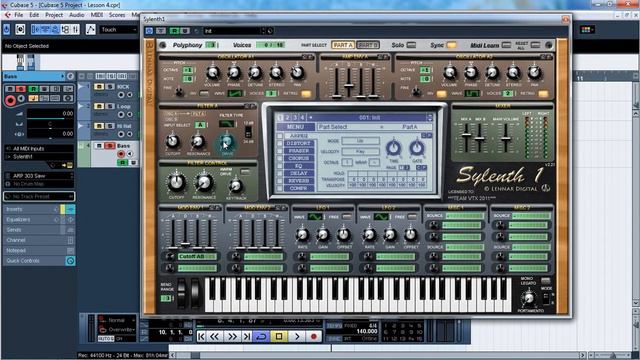Open Mod Env 1 Cutoff AB destination
The height and width of the screenshot is (360, 640).
[197, 256]
